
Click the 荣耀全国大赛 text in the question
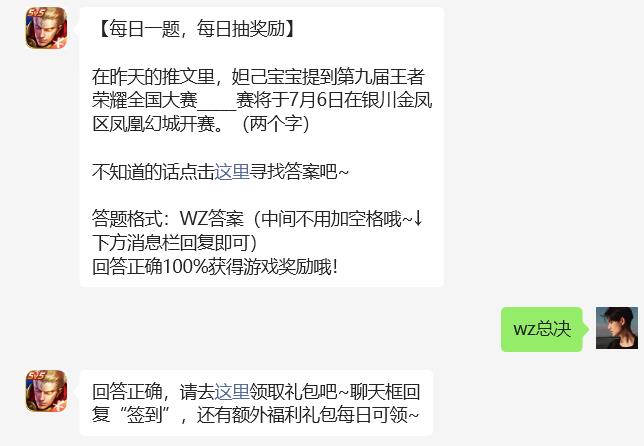(145, 101)
